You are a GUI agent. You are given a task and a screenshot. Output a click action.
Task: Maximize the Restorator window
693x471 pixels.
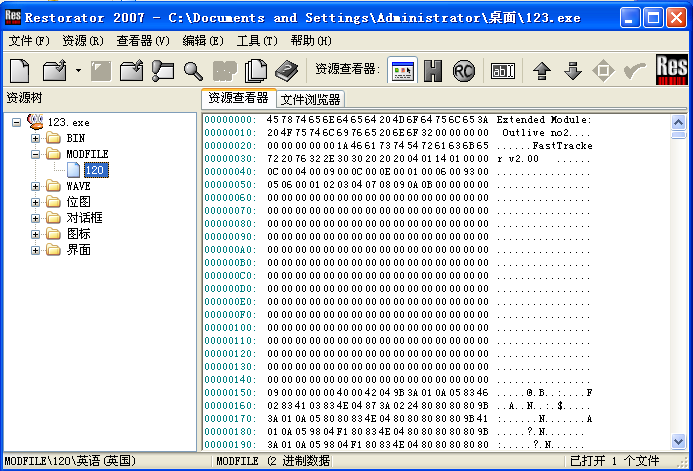tap(653, 18)
